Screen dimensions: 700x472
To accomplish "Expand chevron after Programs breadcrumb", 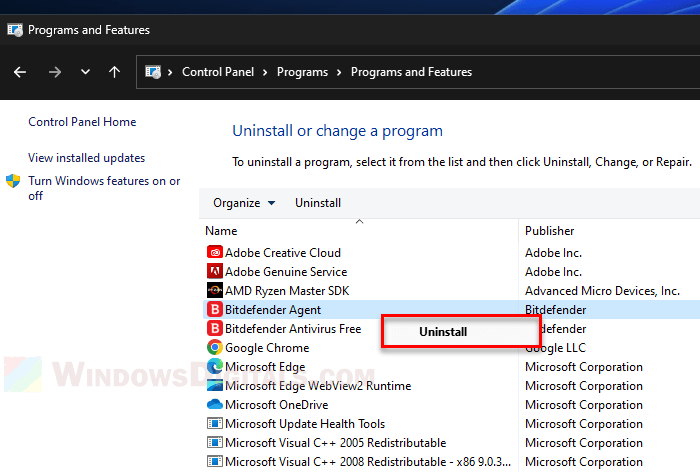I will [339, 72].
